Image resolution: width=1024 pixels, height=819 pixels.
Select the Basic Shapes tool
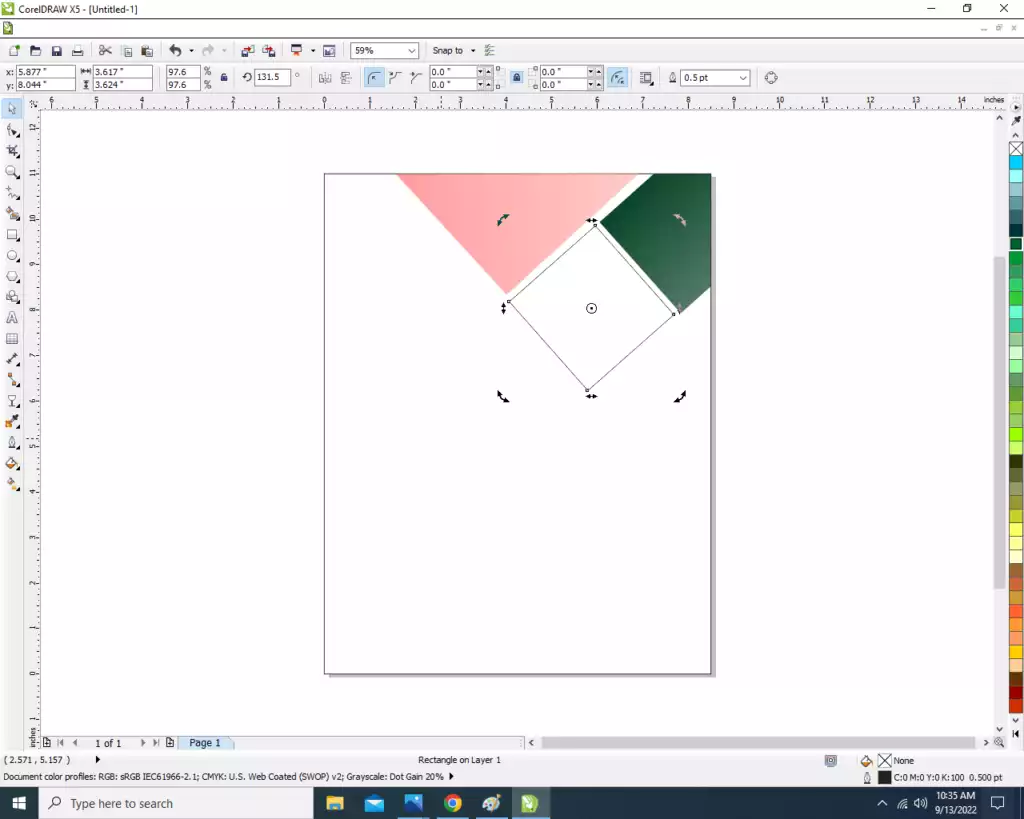point(12,297)
